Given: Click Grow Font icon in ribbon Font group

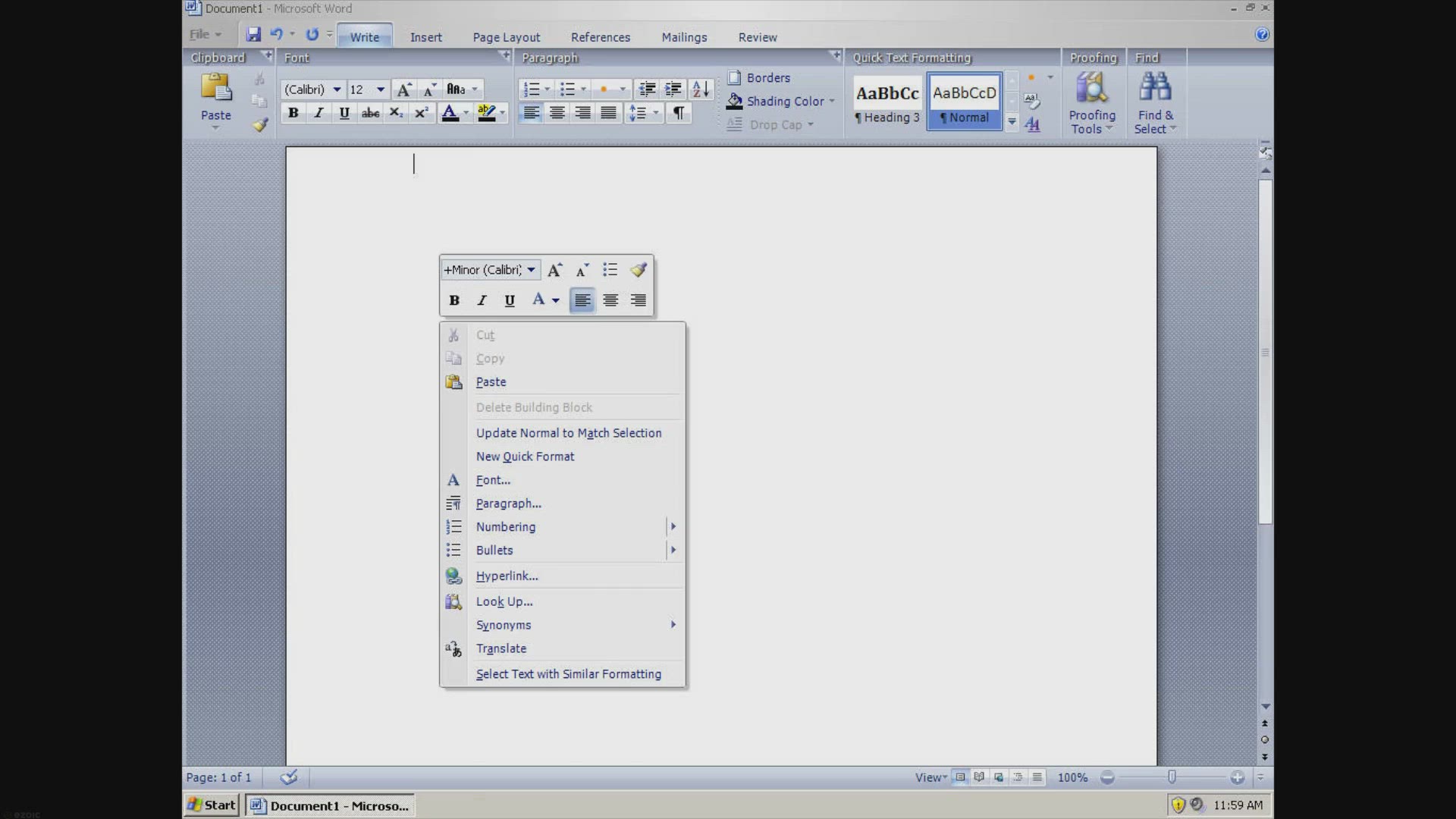Looking at the screenshot, I should 405,89.
